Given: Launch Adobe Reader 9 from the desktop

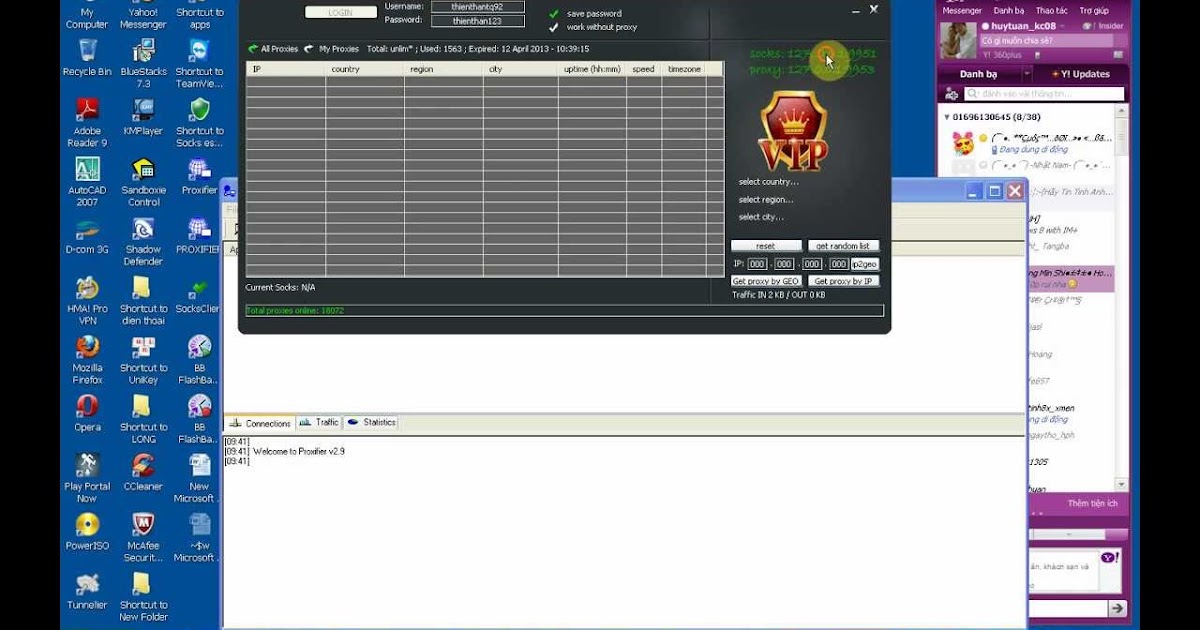Looking at the screenshot, I should click(x=87, y=122).
